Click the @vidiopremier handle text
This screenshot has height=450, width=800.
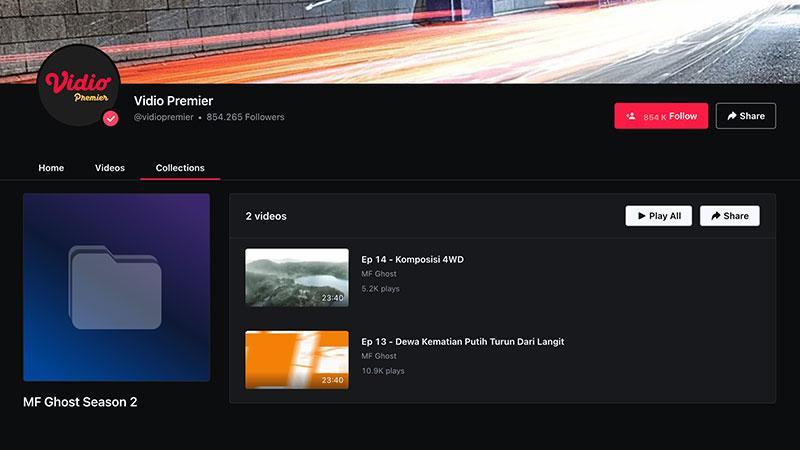point(163,117)
